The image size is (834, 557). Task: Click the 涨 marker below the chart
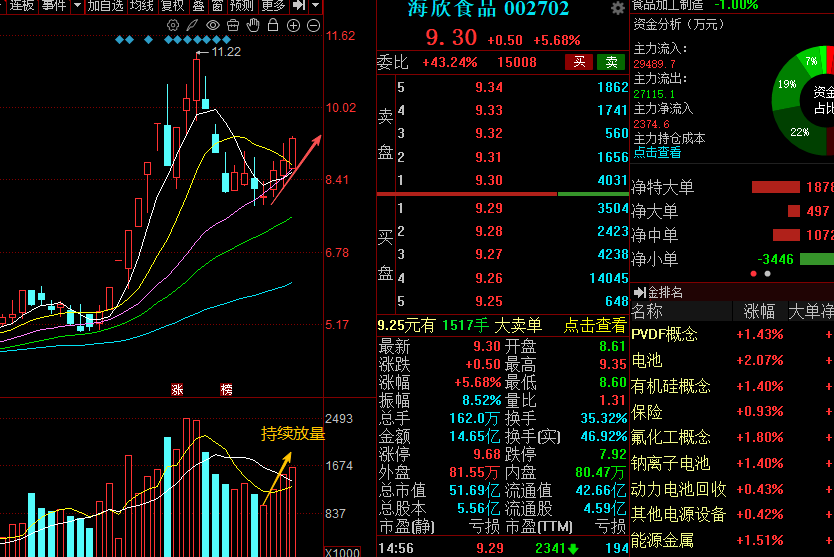pyautogui.click(x=177, y=389)
